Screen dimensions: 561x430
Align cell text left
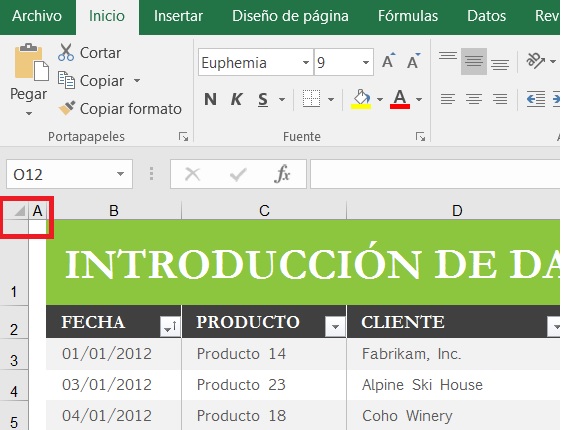pyautogui.click(x=448, y=99)
